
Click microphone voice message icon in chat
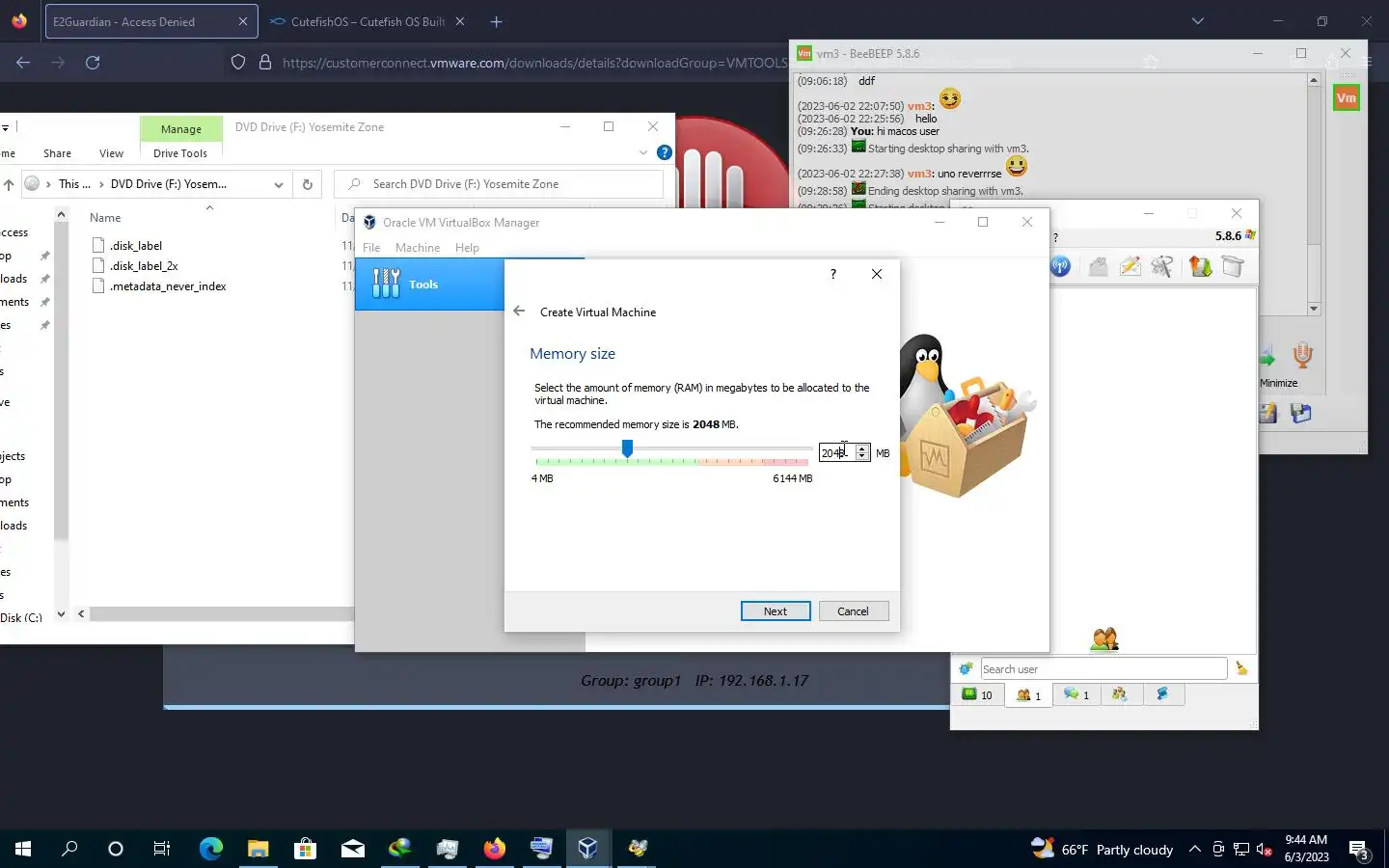(x=1302, y=355)
